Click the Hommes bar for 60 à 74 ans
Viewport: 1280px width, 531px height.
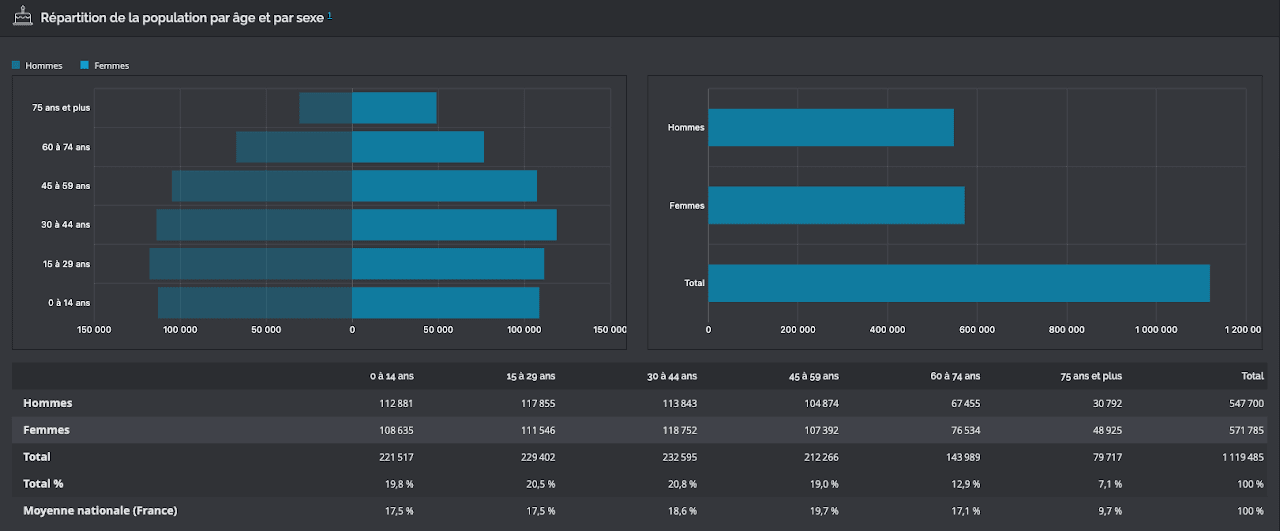point(294,147)
